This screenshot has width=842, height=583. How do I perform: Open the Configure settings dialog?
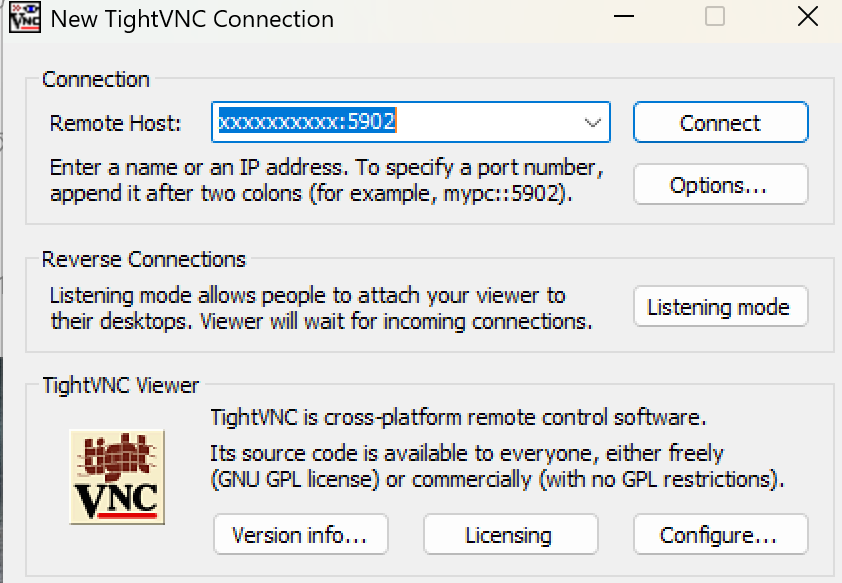720,535
